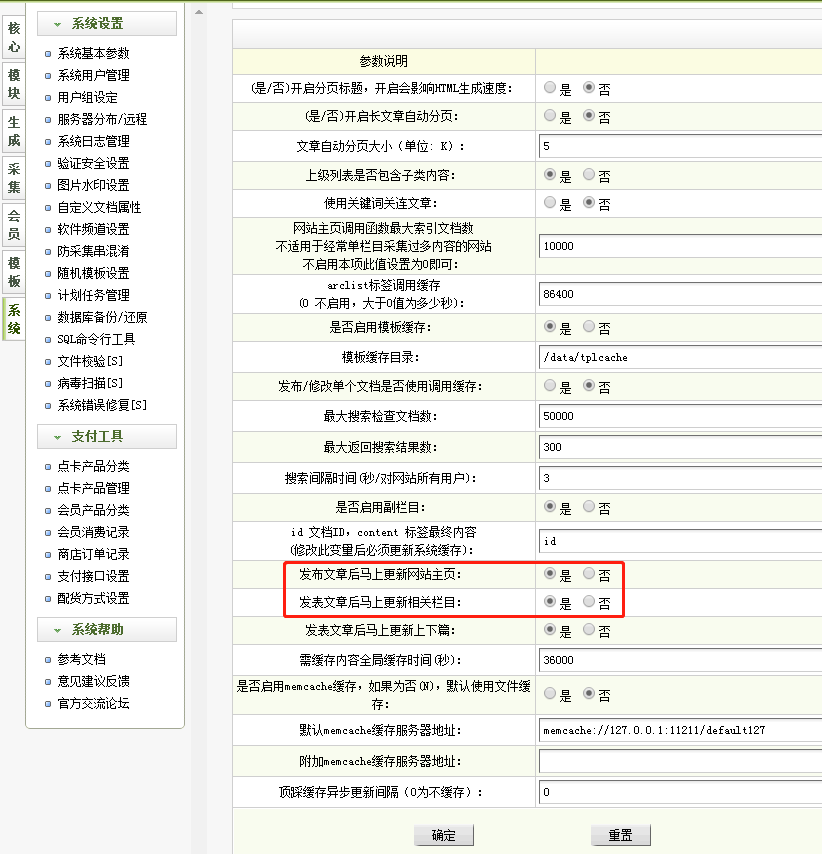Open 会员产品分类
This screenshot has height=854, width=822.
93,510
